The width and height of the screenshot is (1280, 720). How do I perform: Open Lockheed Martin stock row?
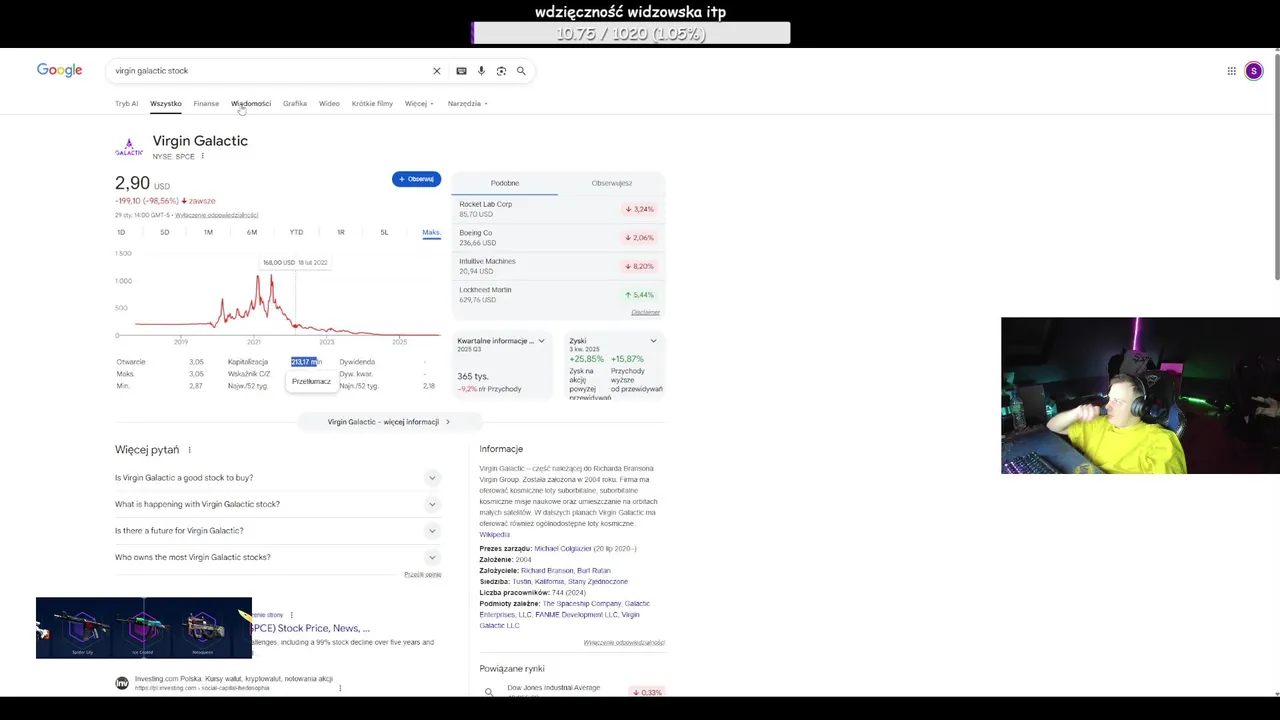[558, 294]
